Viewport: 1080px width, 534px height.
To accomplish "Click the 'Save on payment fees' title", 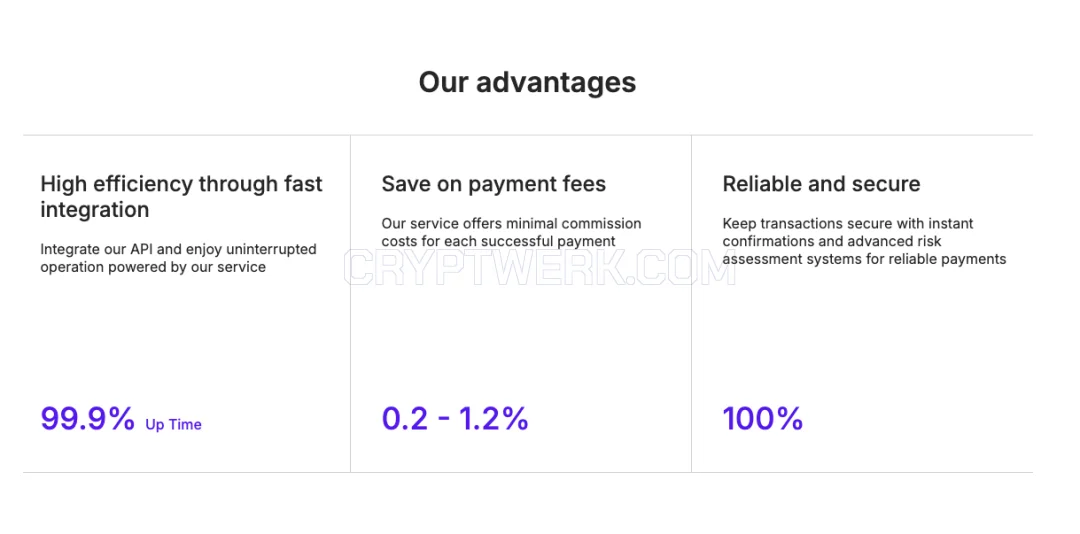I will click(x=494, y=184).
